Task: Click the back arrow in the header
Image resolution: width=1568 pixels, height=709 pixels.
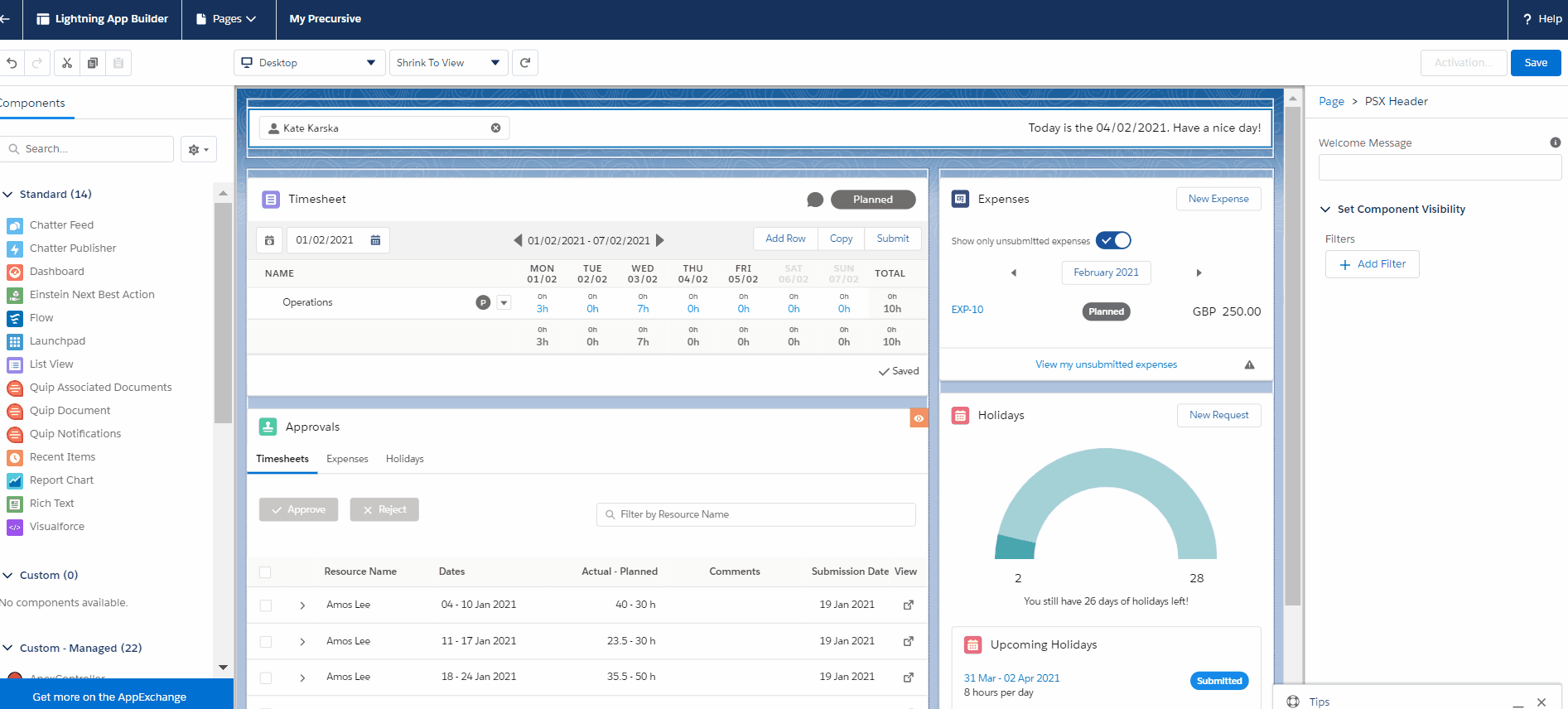Action: 5,18
